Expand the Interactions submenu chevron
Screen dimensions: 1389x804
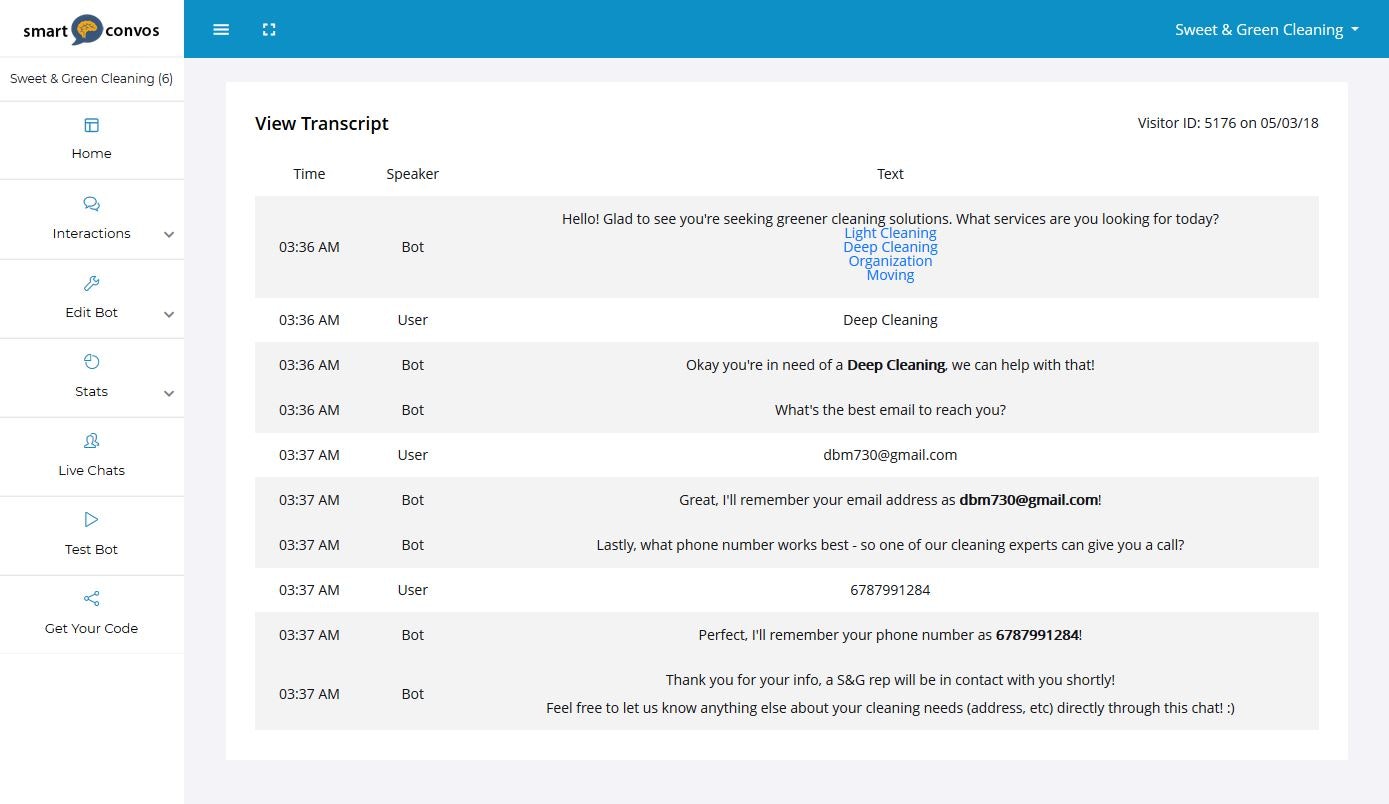[x=169, y=235]
